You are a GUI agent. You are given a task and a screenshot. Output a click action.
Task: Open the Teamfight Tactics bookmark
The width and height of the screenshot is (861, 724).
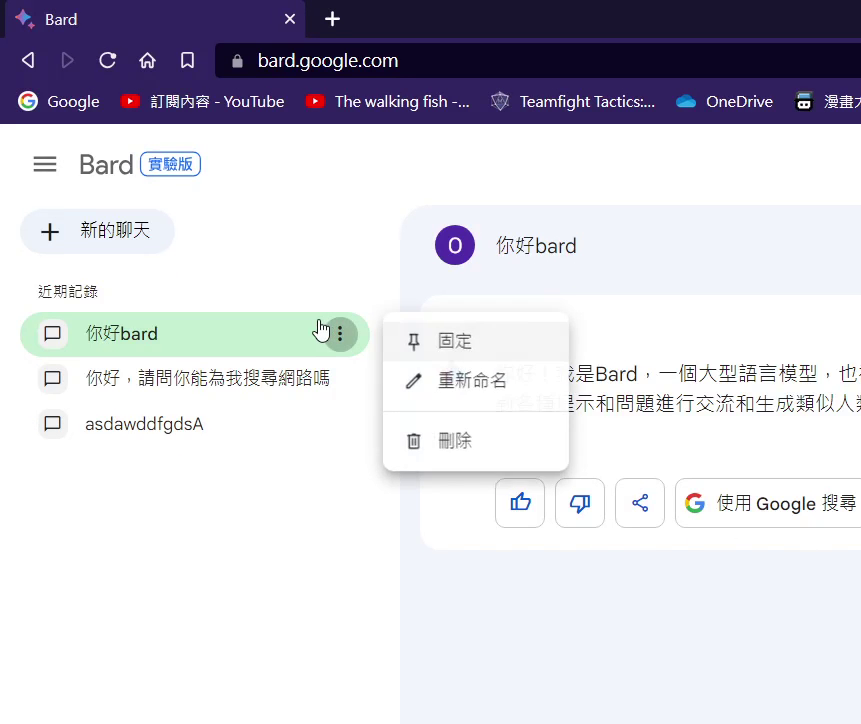[573, 102]
